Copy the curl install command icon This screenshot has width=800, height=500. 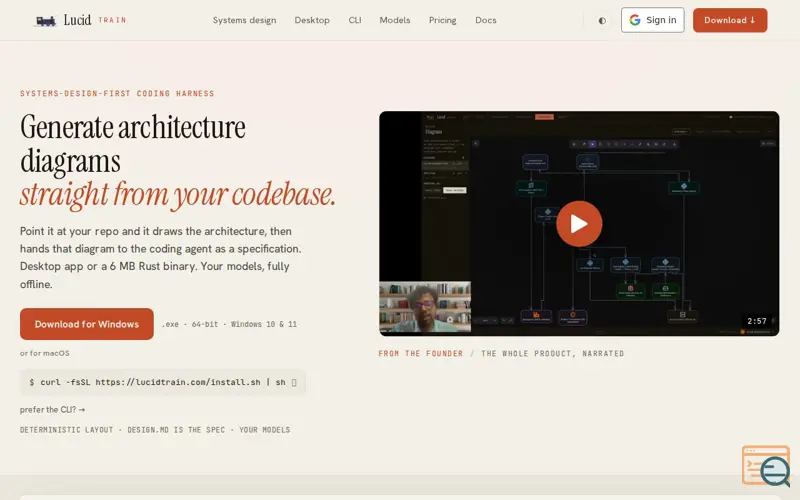294,383
